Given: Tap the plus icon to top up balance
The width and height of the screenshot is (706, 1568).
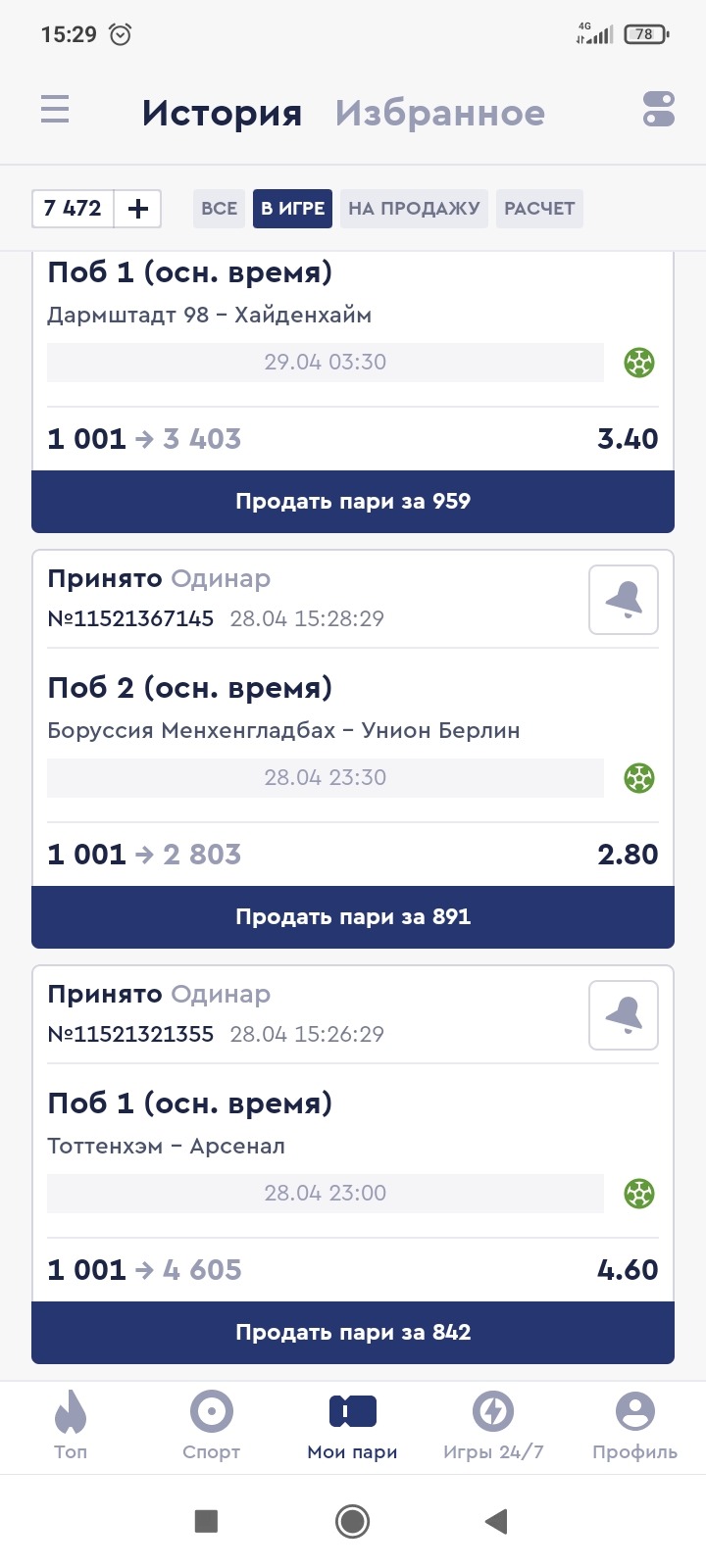Looking at the screenshot, I should [138, 209].
